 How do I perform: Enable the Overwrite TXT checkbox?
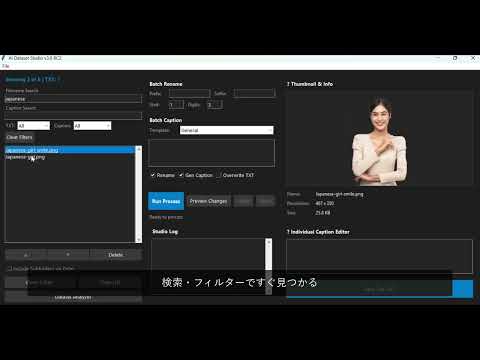pyautogui.click(x=219, y=175)
